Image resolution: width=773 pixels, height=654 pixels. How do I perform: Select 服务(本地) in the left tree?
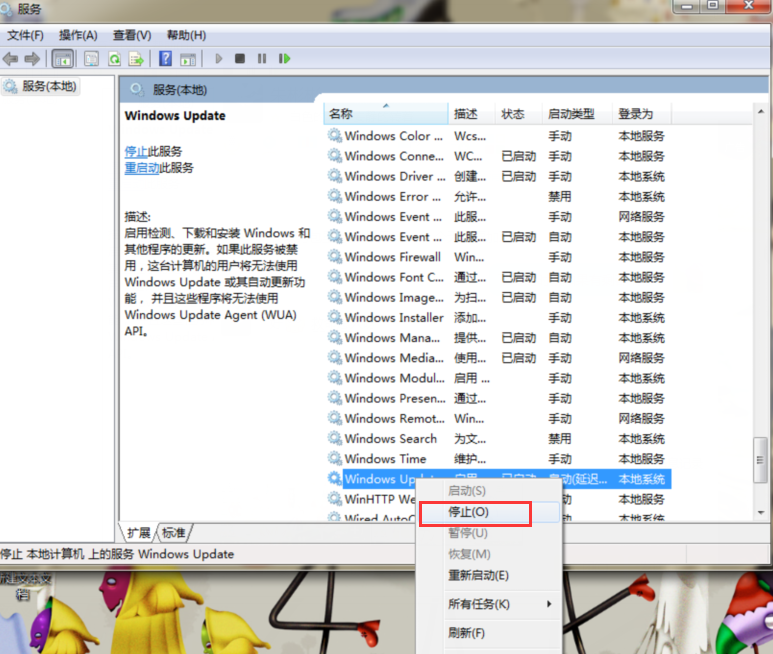point(40,86)
